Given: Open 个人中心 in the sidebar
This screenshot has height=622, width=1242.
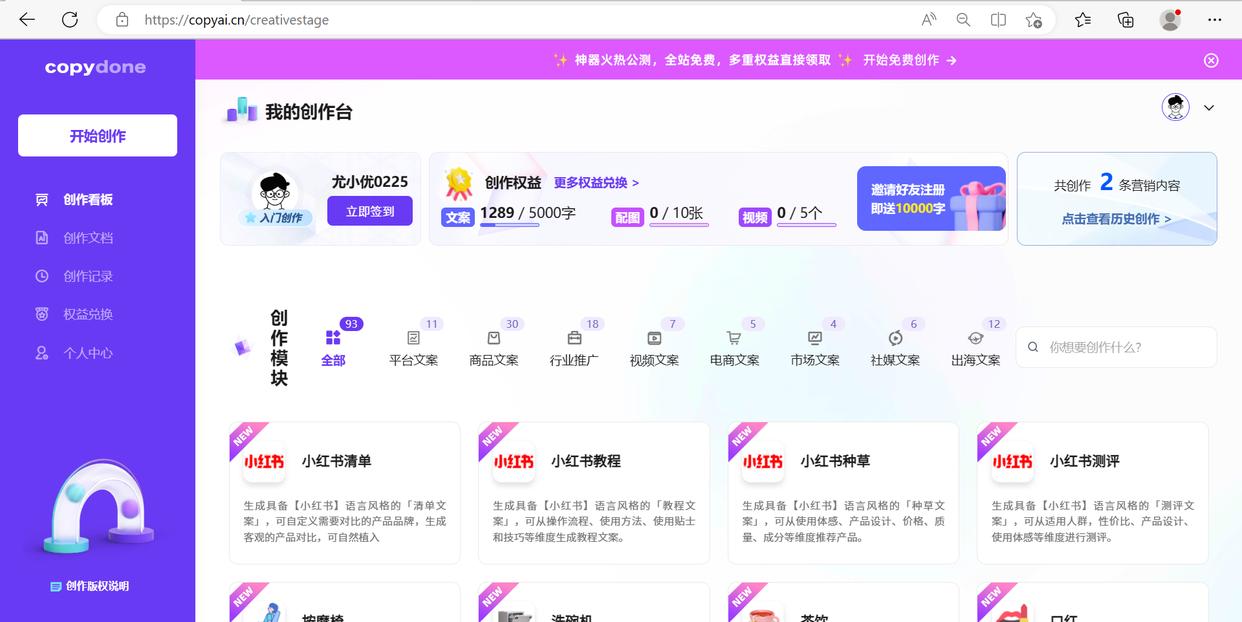Looking at the screenshot, I should coord(41,352).
